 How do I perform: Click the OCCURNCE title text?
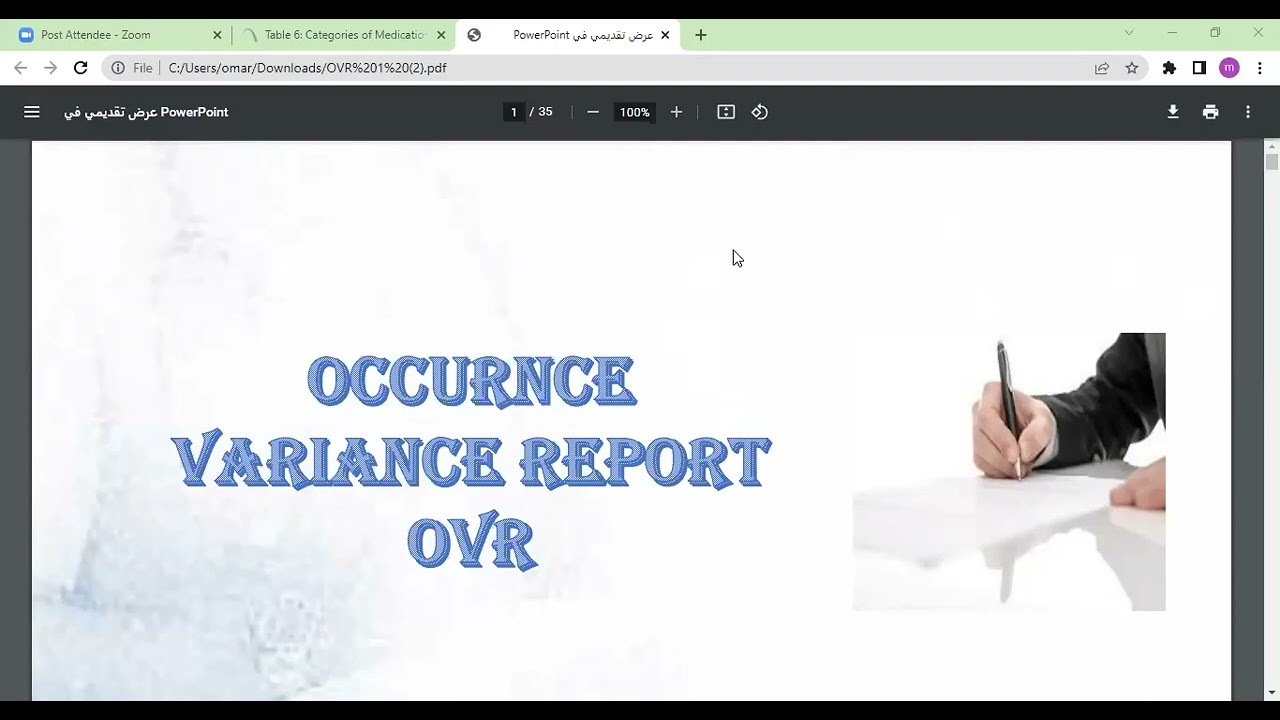471,381
